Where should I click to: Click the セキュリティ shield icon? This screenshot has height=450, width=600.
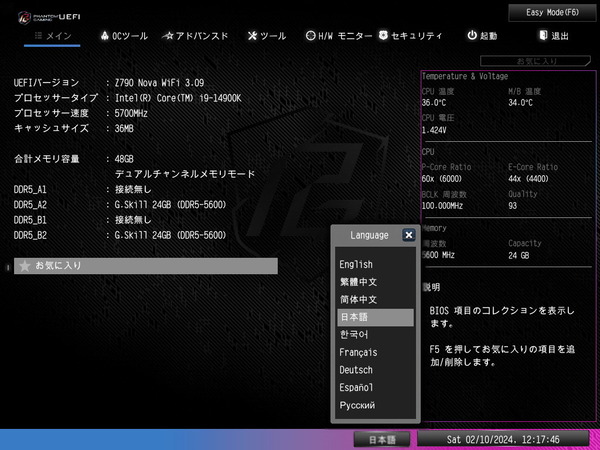[x=383, y=36]
